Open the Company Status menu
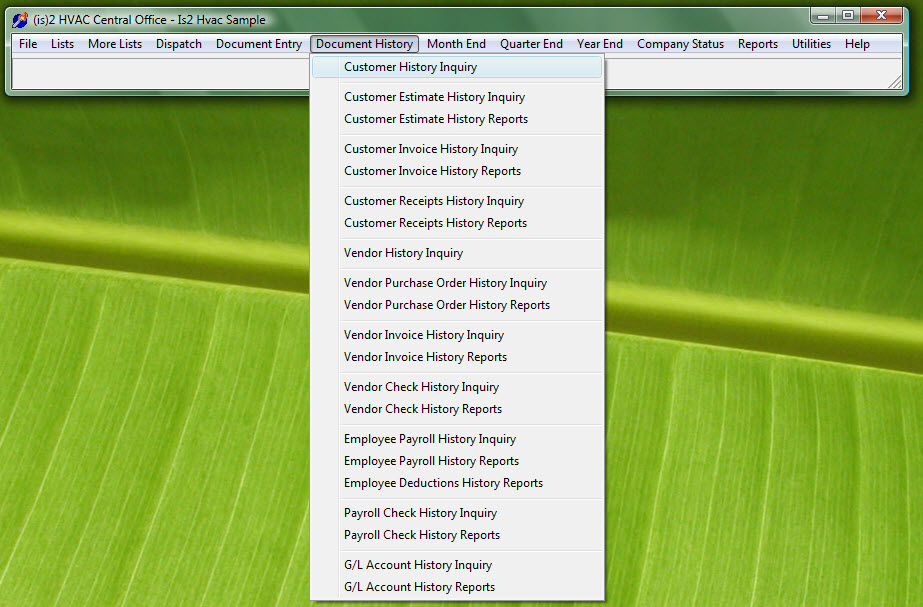This screenshot has height=607, width=923. 680,44
